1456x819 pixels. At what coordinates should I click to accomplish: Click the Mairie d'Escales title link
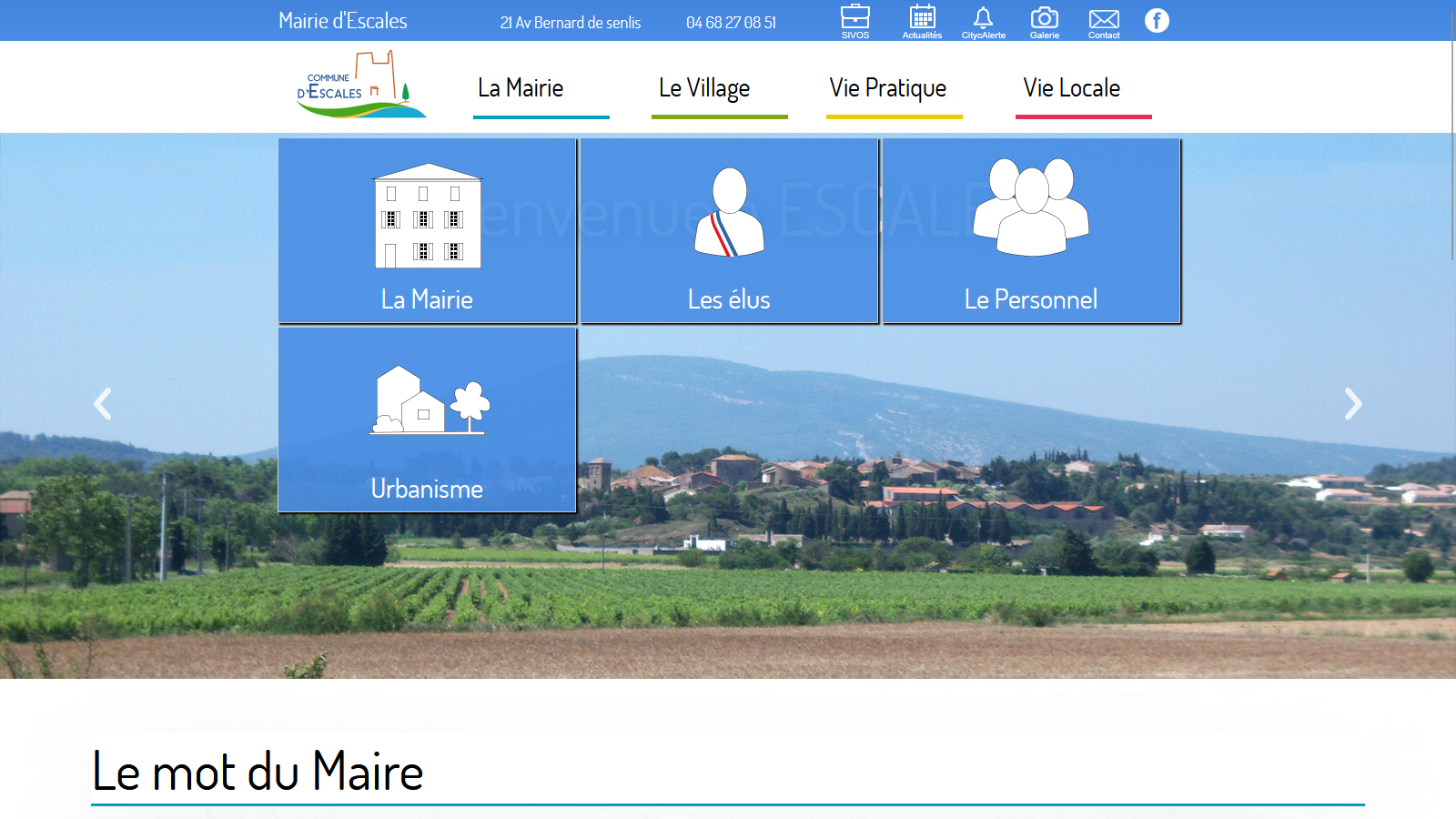(343, 21)
